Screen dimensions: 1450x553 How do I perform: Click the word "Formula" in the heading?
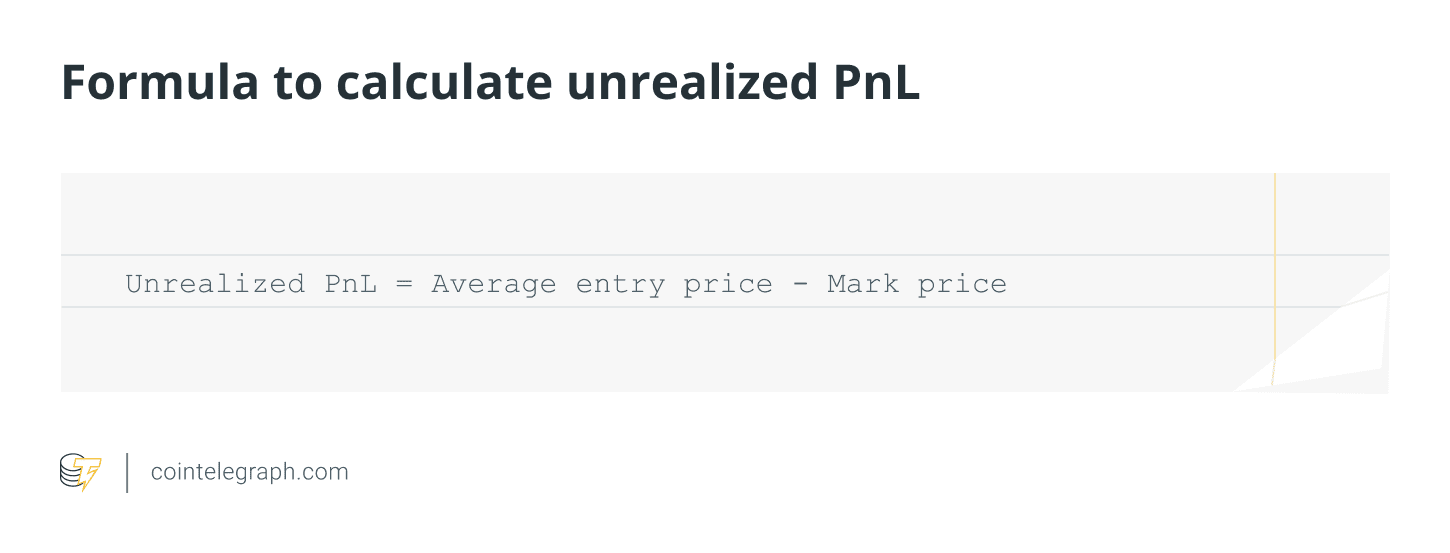pyautogui.click(x=148, y=83)
